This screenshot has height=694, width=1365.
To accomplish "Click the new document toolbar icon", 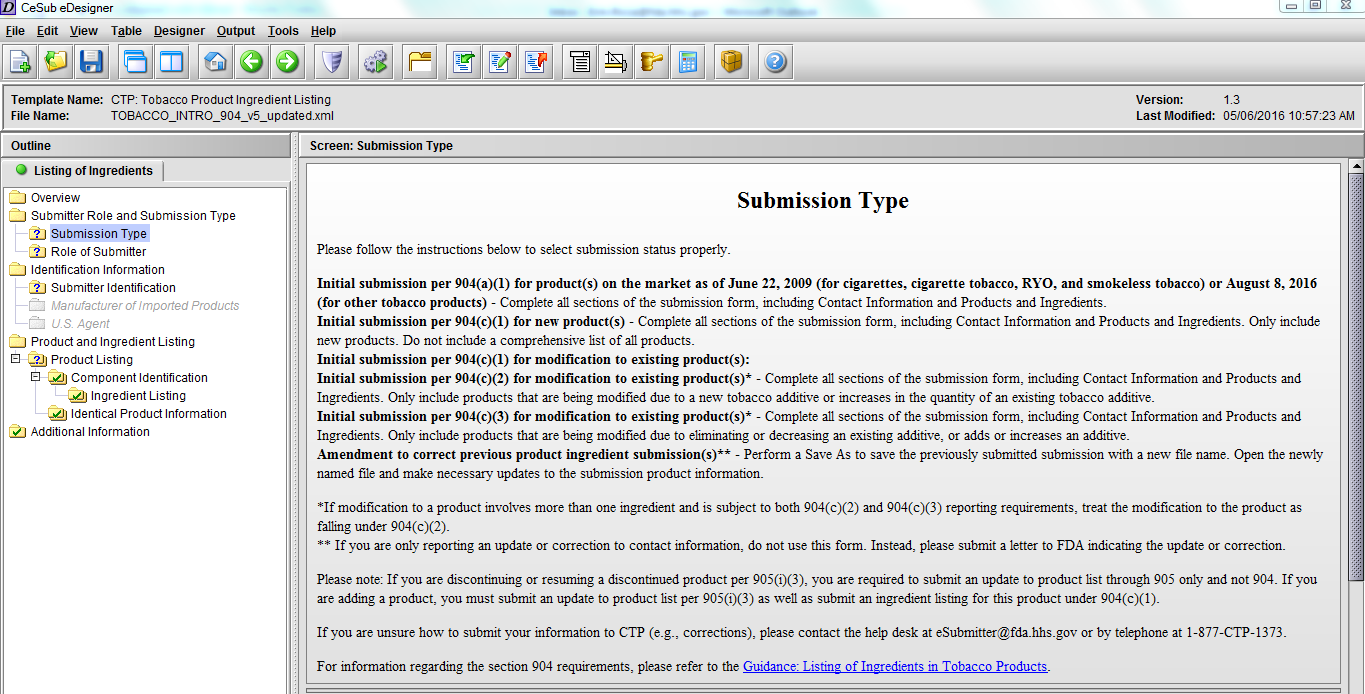I will pos(20,62).
